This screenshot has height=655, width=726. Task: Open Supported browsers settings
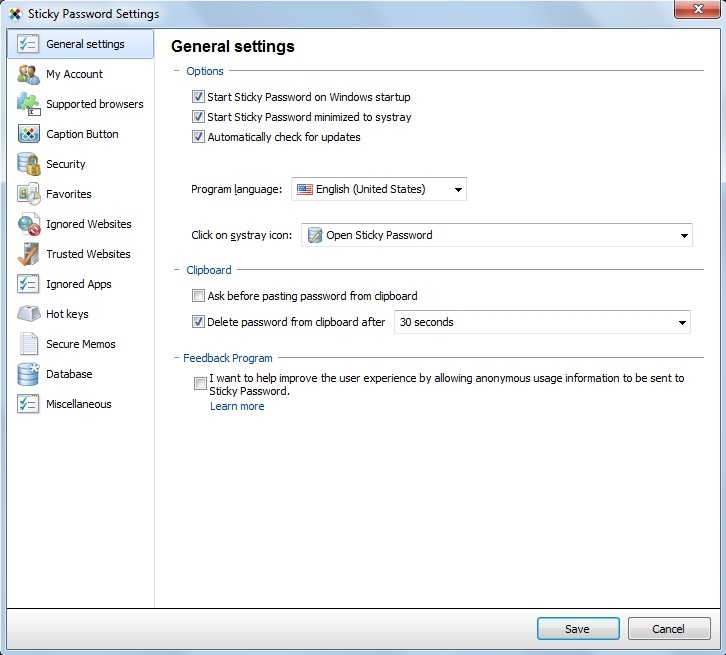pos(81,104)
